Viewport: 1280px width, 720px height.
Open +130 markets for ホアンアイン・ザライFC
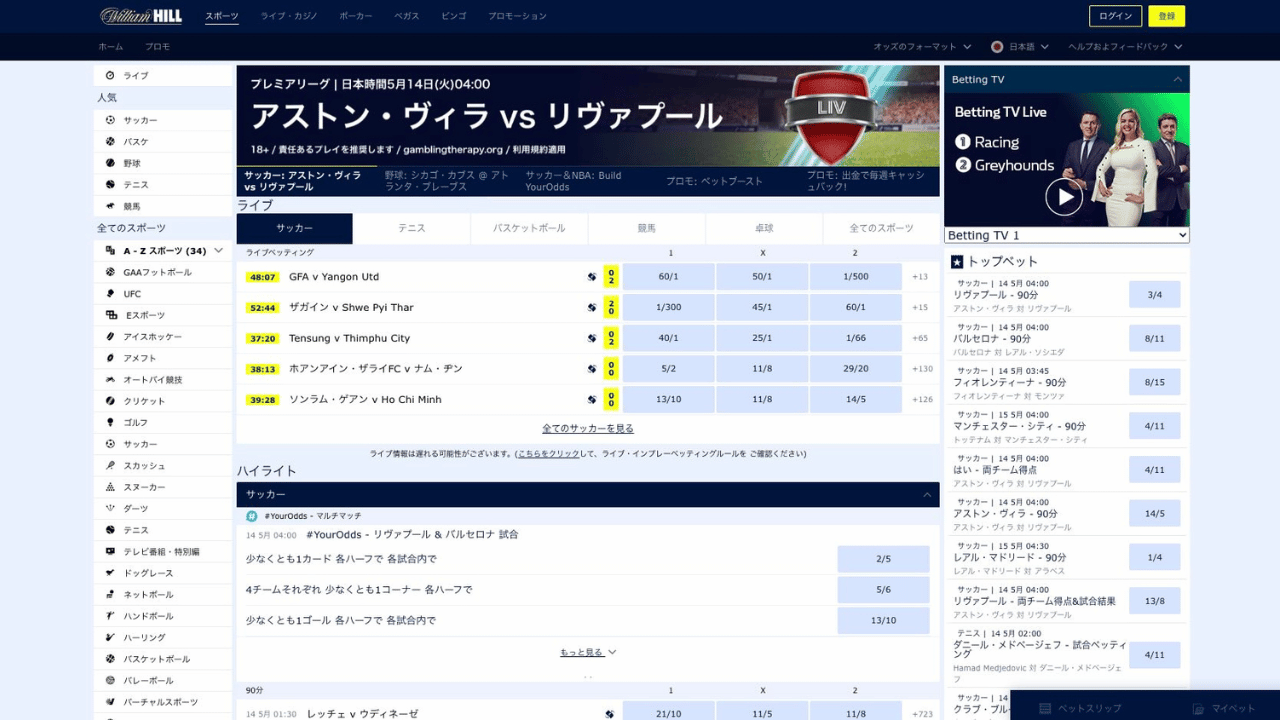click(921, 369)
